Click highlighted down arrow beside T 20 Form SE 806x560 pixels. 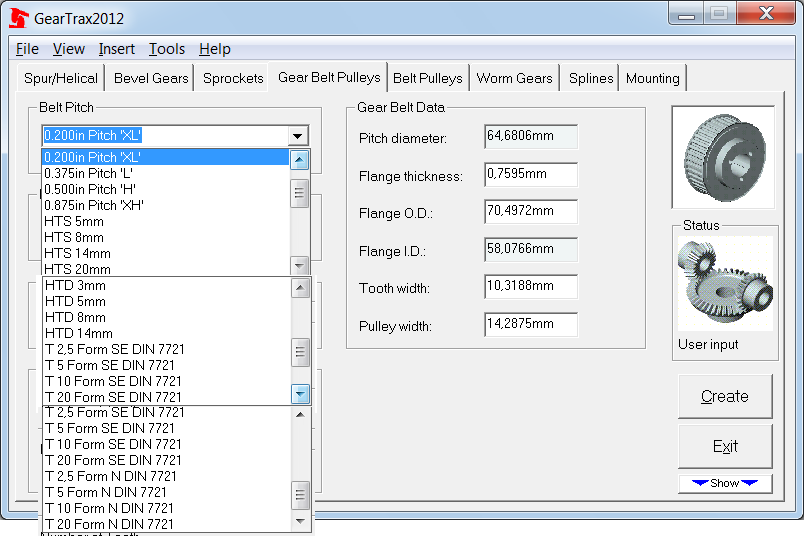[x=301, y=394]
